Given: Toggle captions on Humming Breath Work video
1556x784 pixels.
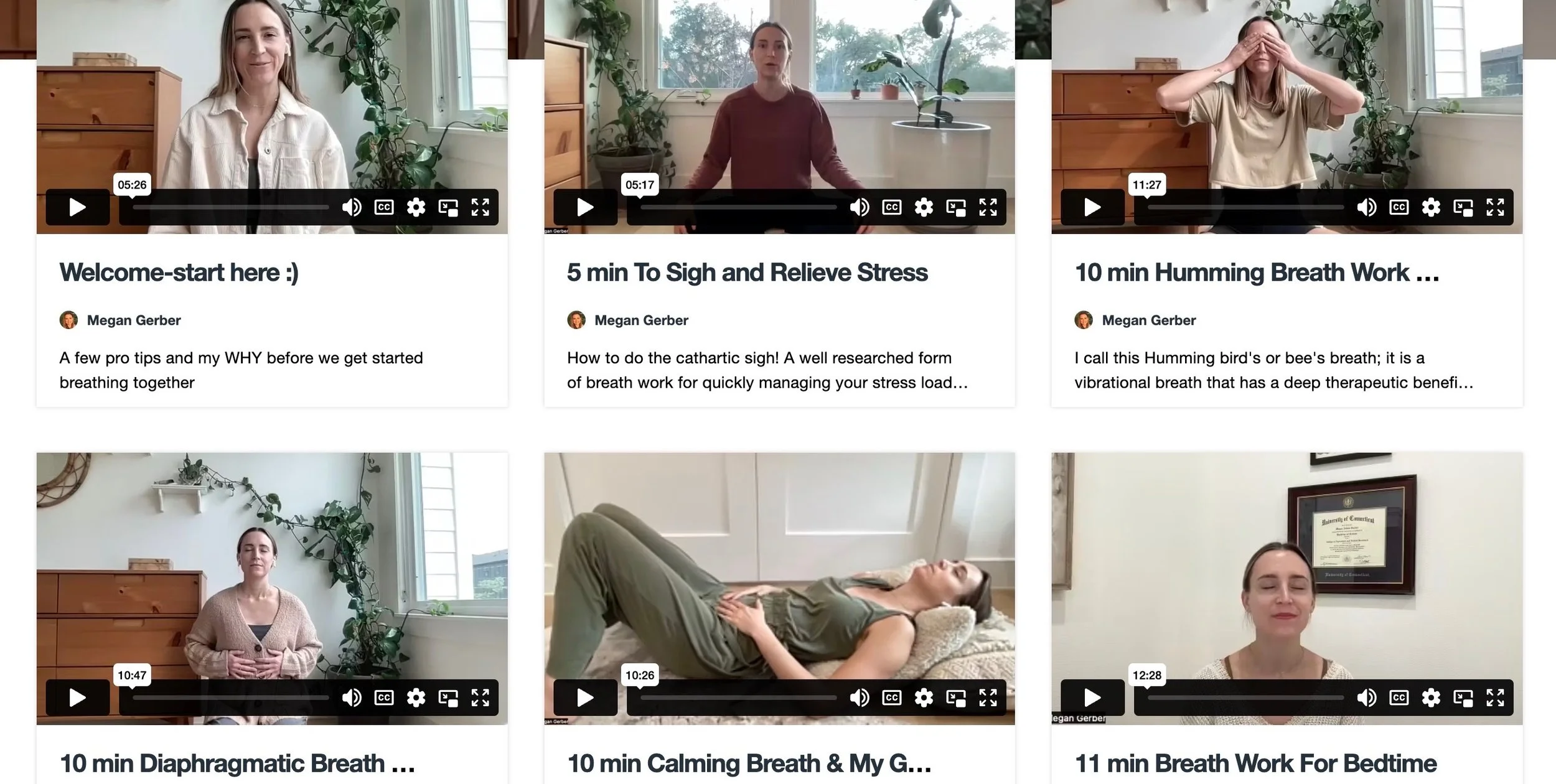Looking at the screenshot, I should coord(1399,207).
